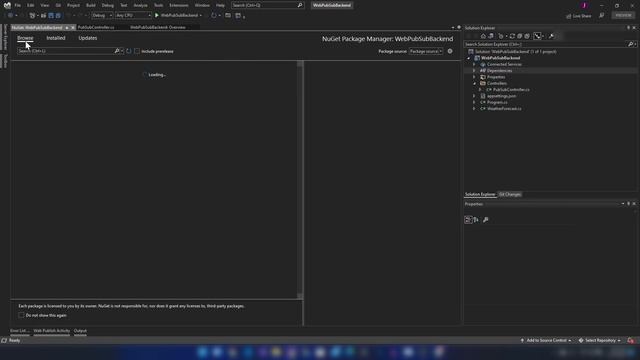Viewport: 640px width, 360px height.
Task: Click Add to Source Control
Action: [546, 340]
